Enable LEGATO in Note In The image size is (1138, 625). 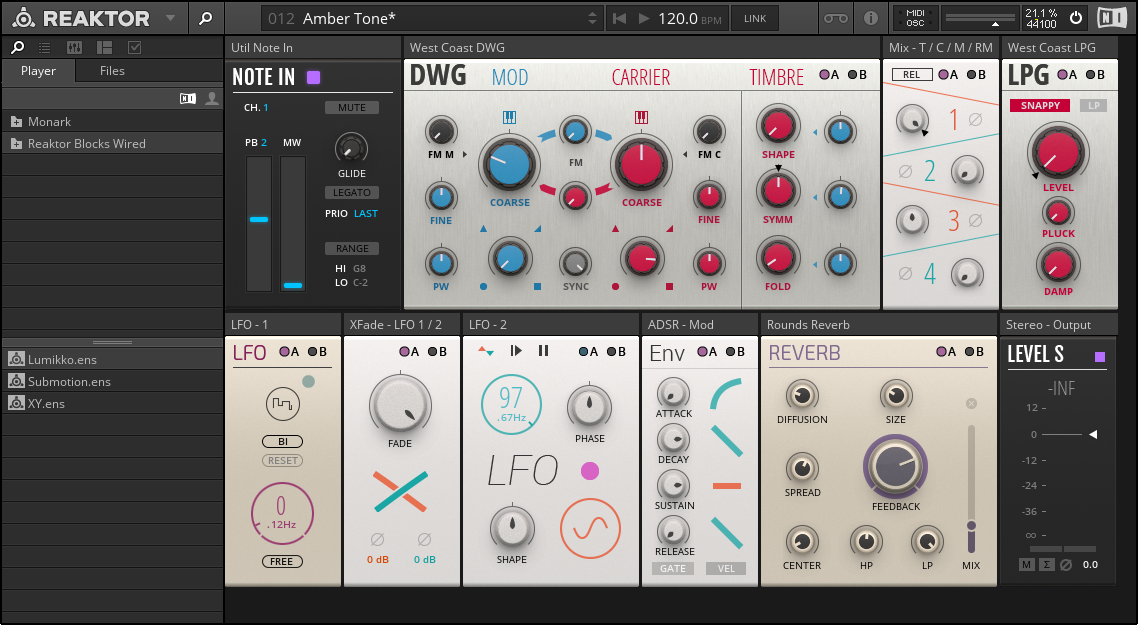coord(352,192)
